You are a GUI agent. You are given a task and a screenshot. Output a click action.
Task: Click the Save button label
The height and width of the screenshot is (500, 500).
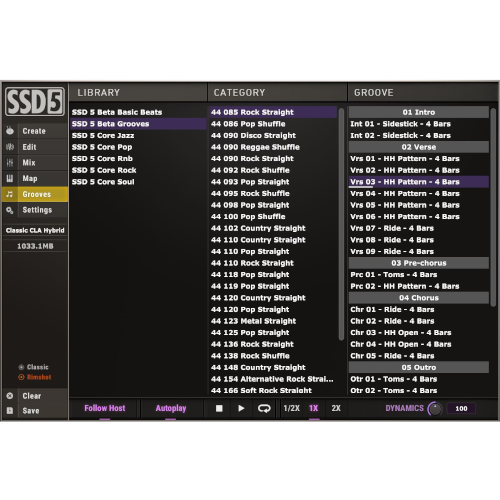[31, 411]
